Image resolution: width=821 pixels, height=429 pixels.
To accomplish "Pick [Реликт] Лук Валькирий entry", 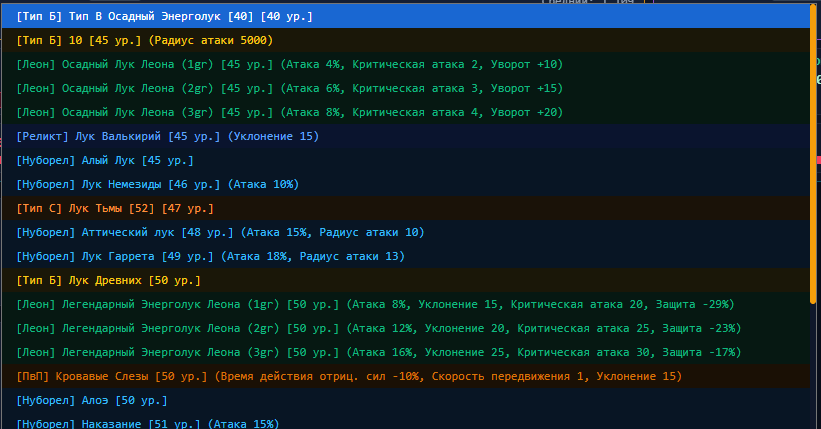I will (406, 137).
